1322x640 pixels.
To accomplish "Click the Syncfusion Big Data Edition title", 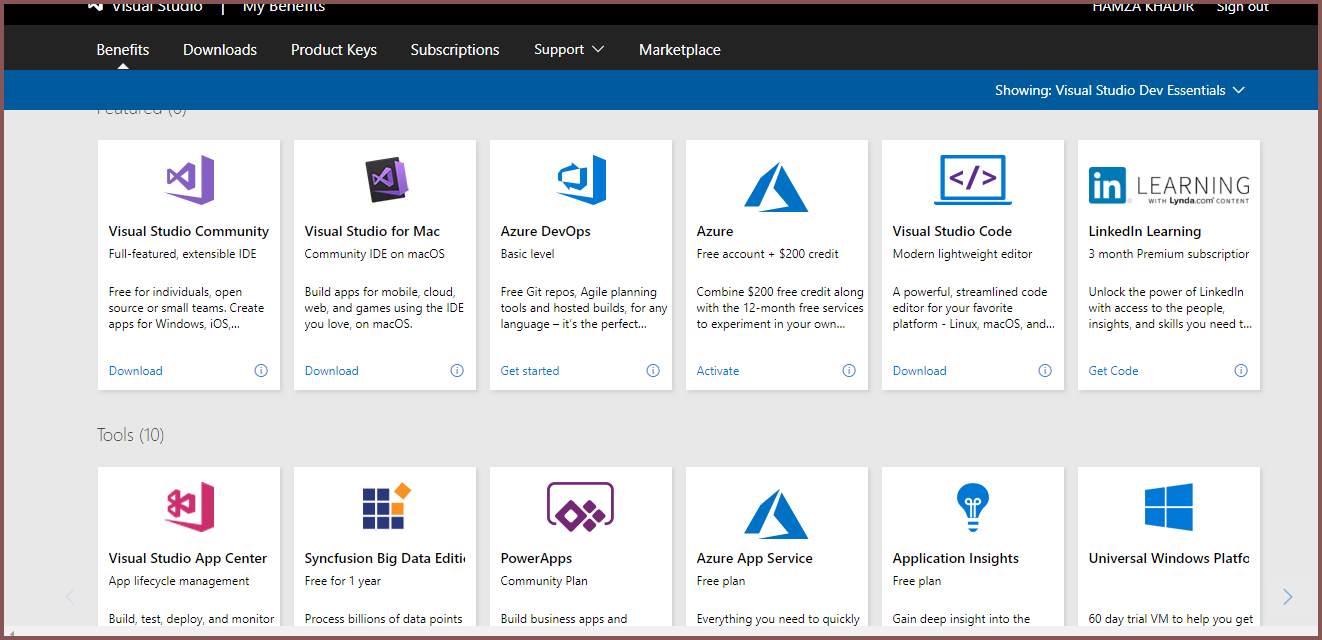I will [385, 558].
